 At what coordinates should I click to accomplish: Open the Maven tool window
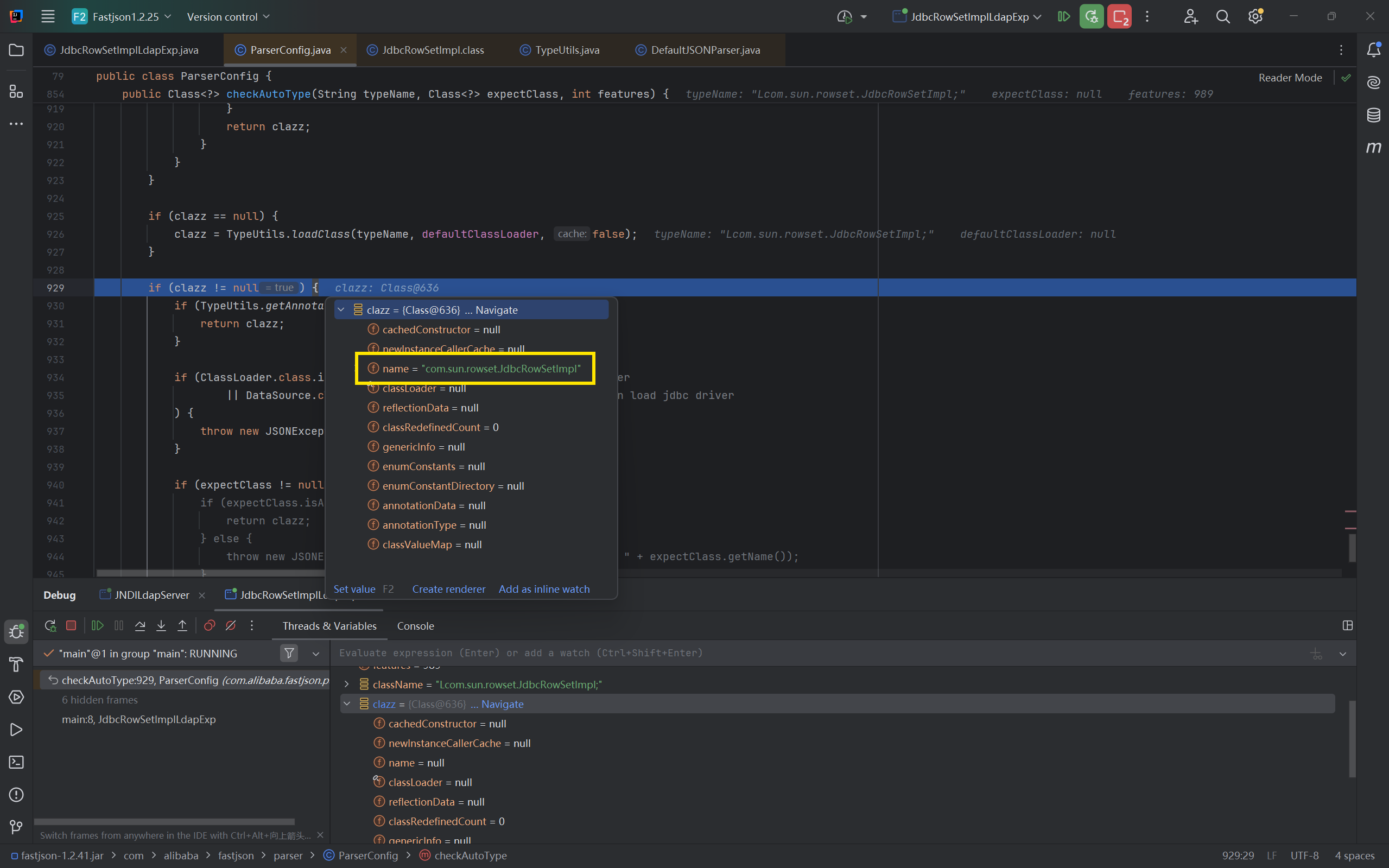pyautogui.click(x=1373, y=148)
